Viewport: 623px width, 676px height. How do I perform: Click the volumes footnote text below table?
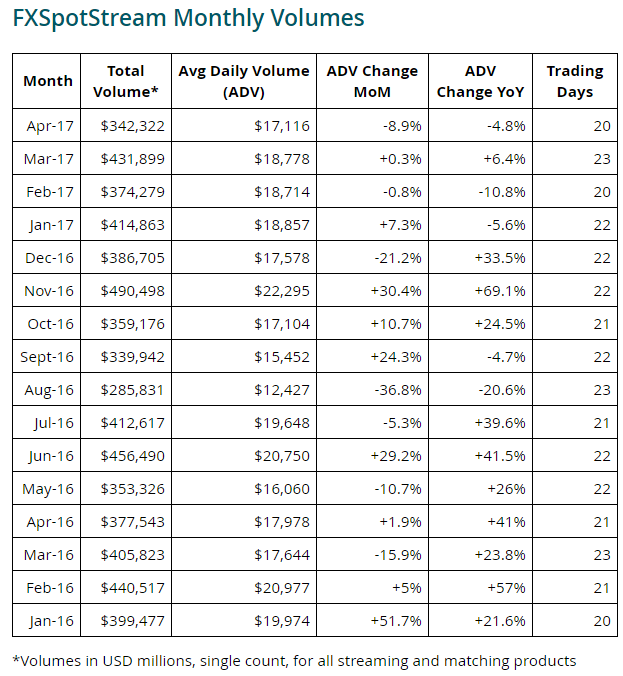[295, 660]
